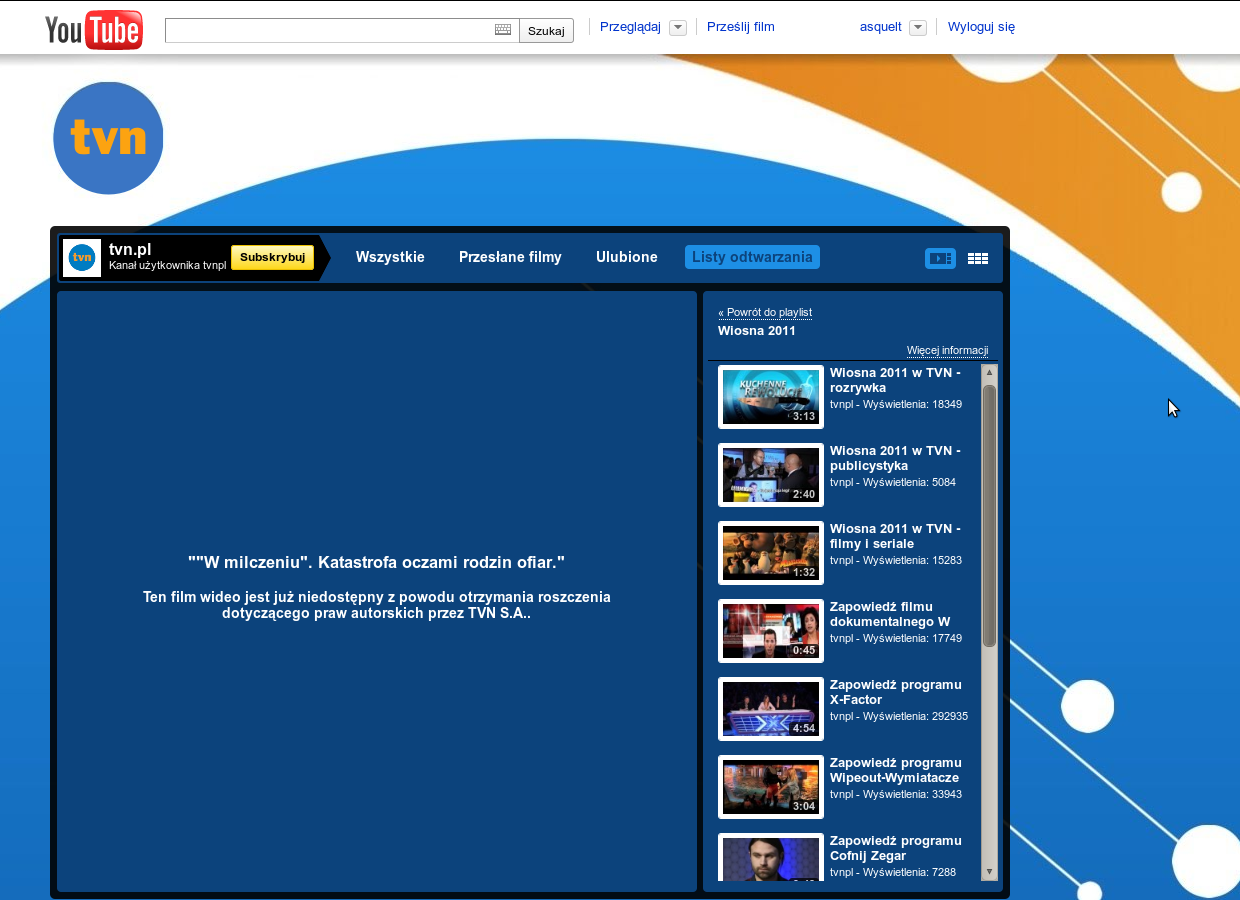Open the X-Factor video thumbnail
The image size is (1240, 900).
pyautogui.click(x=771, y=709)
